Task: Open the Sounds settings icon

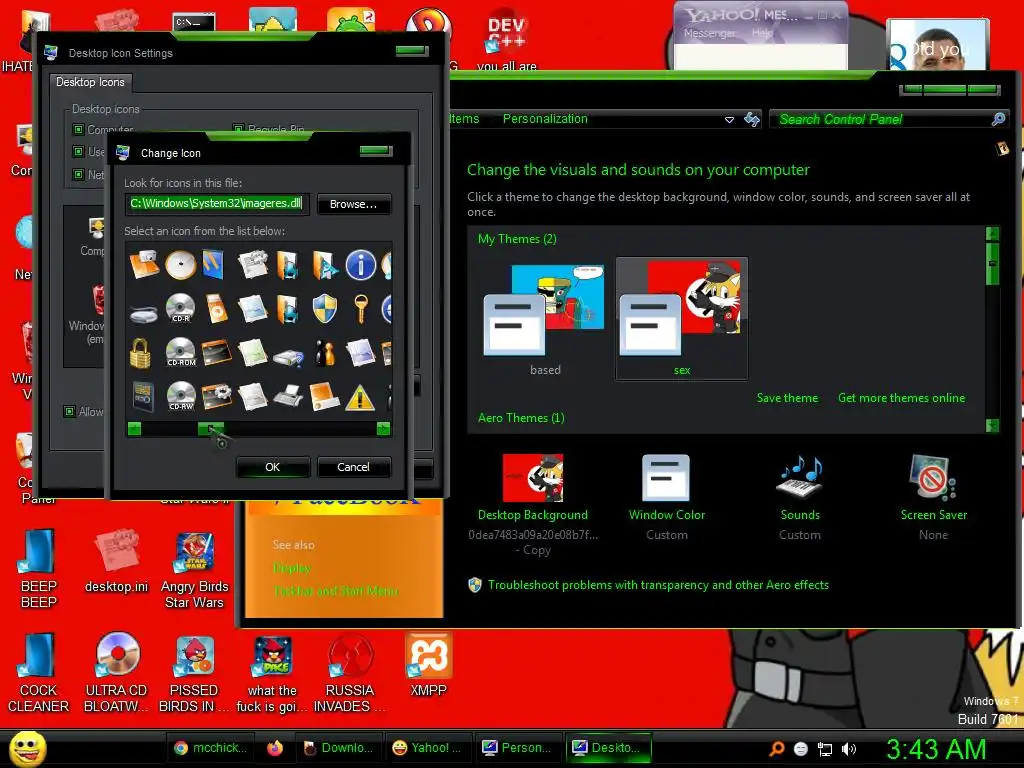Action: coord(800,477)
